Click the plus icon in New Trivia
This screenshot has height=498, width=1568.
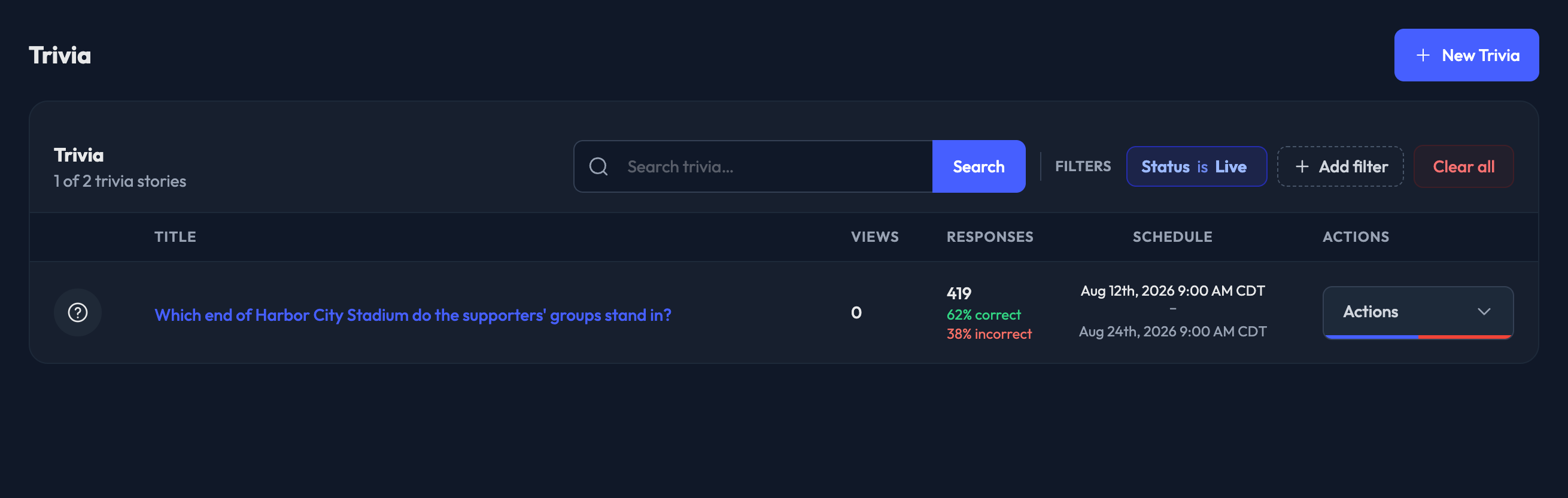click(1423, 56)
